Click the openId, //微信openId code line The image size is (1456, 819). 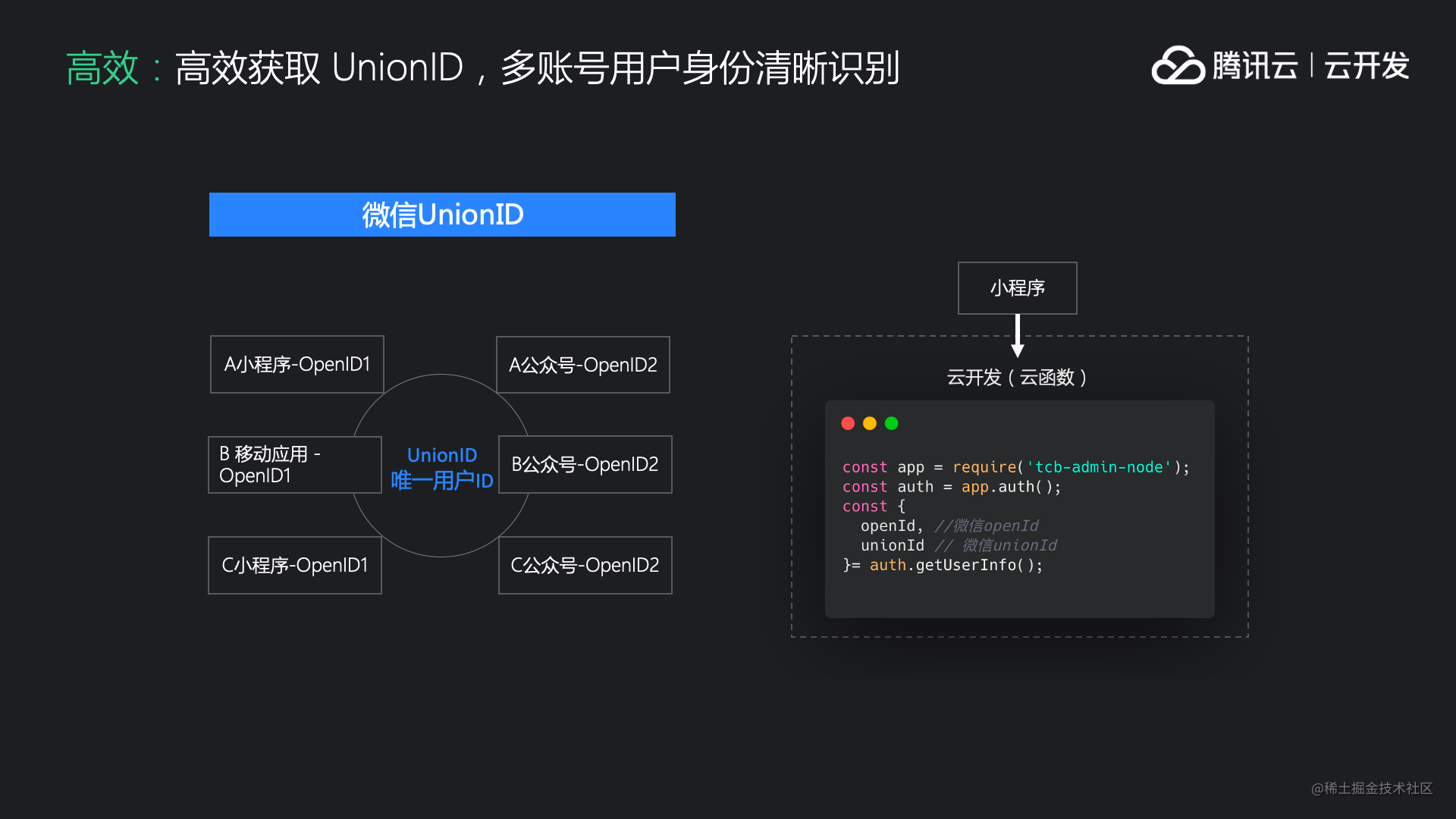(x=949, y=526)
